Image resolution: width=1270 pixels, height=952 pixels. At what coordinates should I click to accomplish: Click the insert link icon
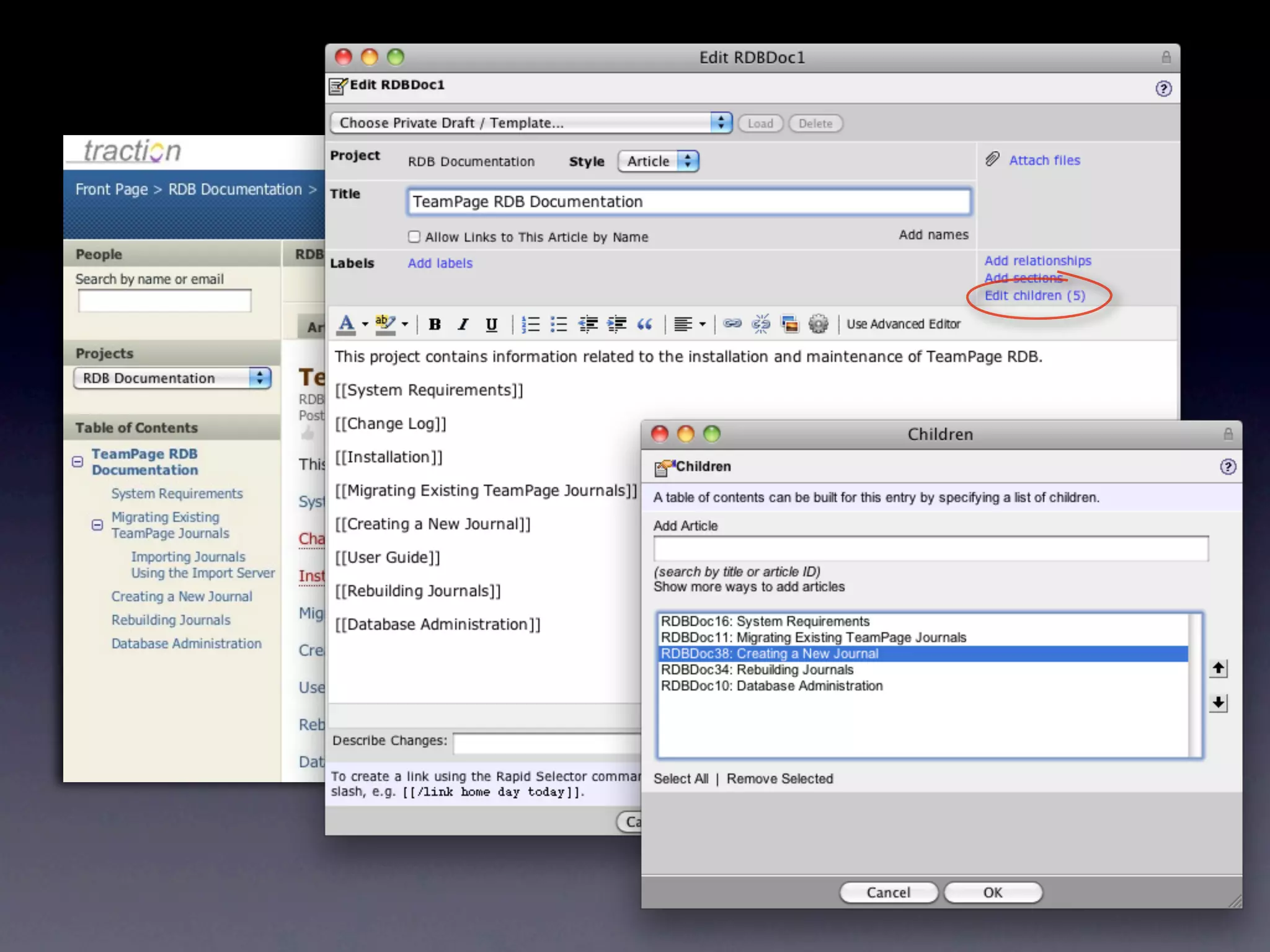(x=732, y=324)
